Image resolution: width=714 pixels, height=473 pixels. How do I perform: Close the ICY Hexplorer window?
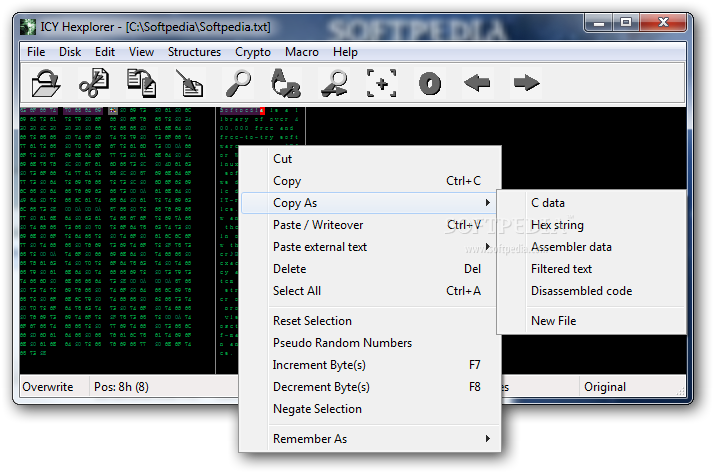[663, 23]
